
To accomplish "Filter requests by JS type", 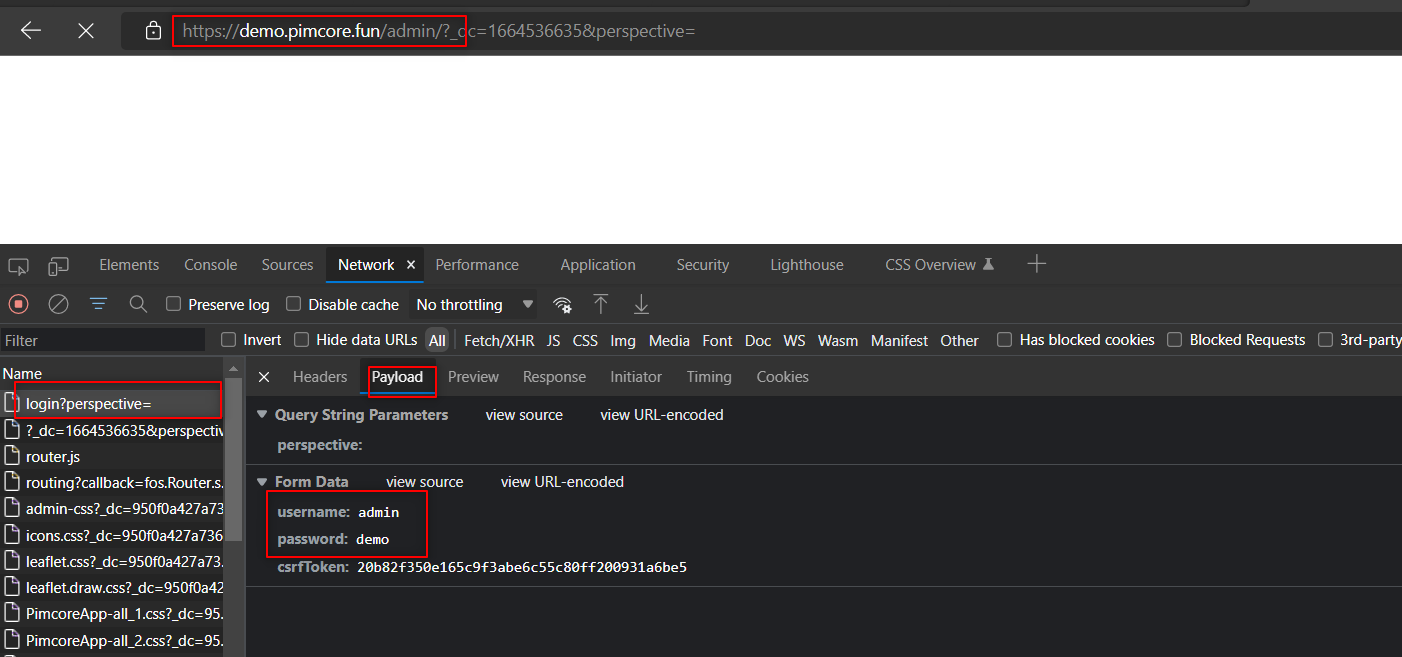I will pyautogui.click(x=554, y=341).
